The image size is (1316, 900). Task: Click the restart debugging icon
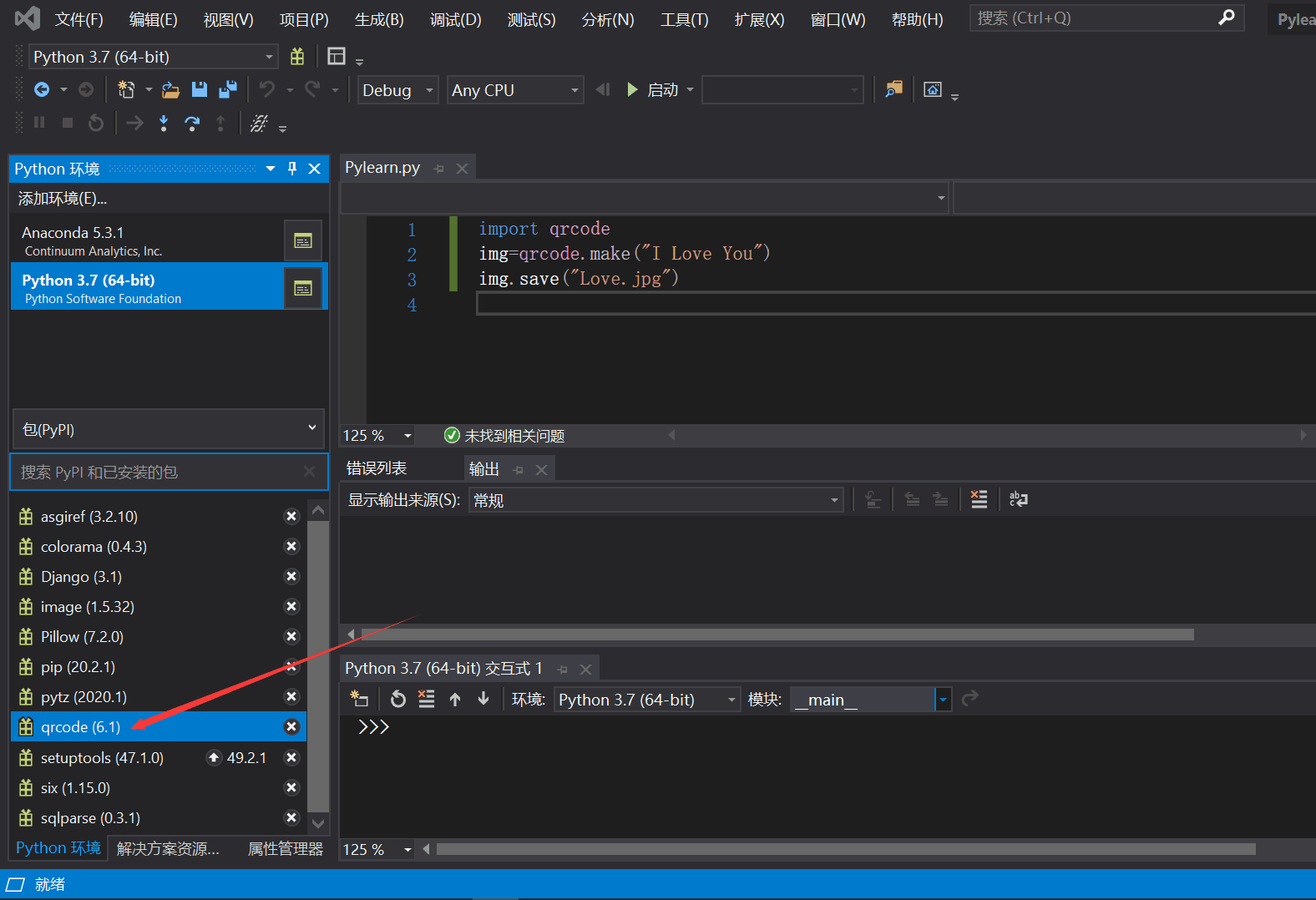96,124
